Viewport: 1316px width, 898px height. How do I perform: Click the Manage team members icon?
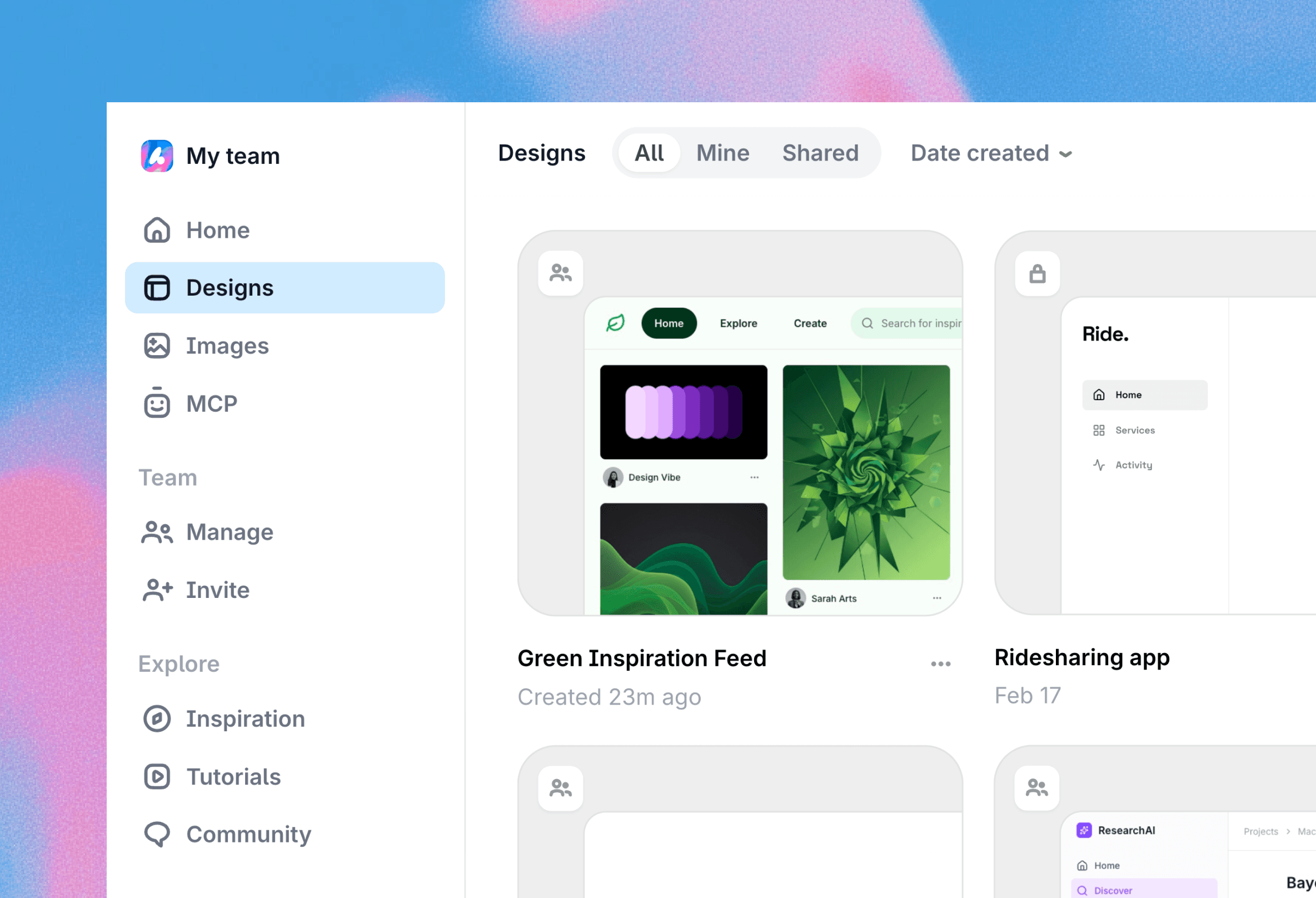pyautogui.click(x=157, y=532)
